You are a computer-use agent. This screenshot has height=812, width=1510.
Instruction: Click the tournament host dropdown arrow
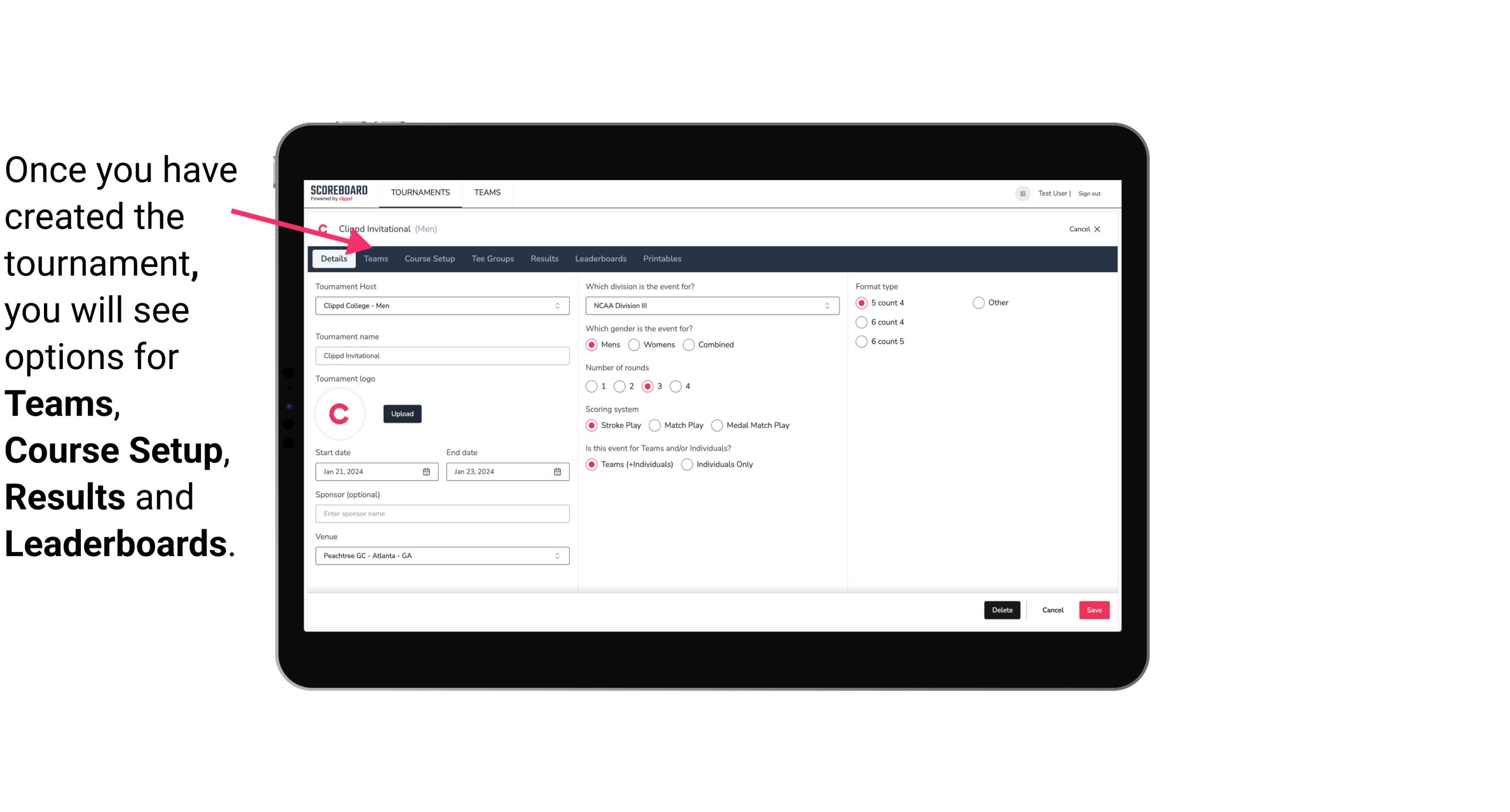(x=558, y=305)
